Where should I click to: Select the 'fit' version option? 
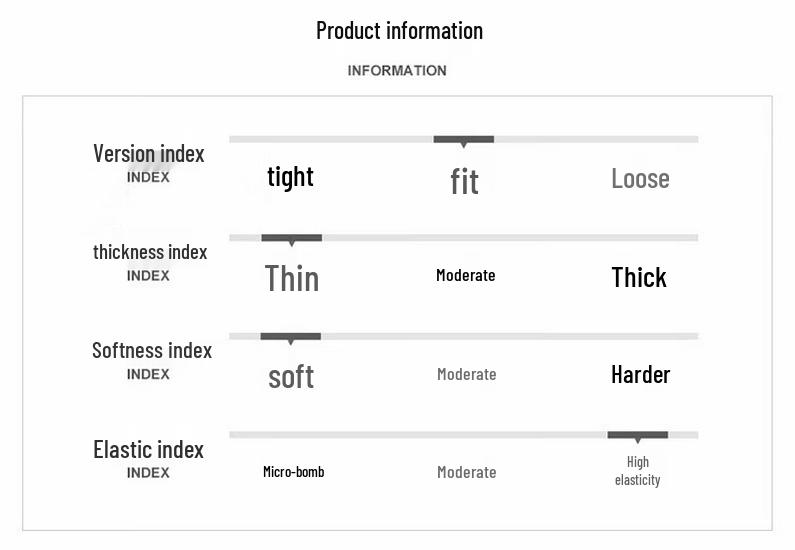(464, 181)
